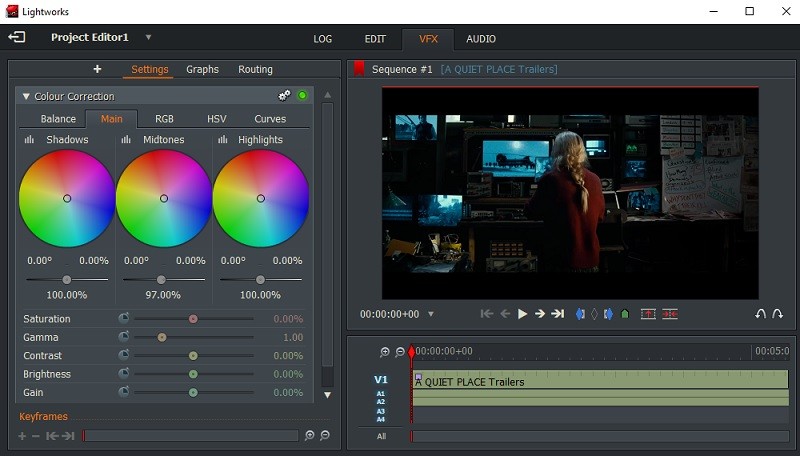This screenshot has height=456, width=800.
Task: Toggle the A3 audio track
Action: [381, 411]
